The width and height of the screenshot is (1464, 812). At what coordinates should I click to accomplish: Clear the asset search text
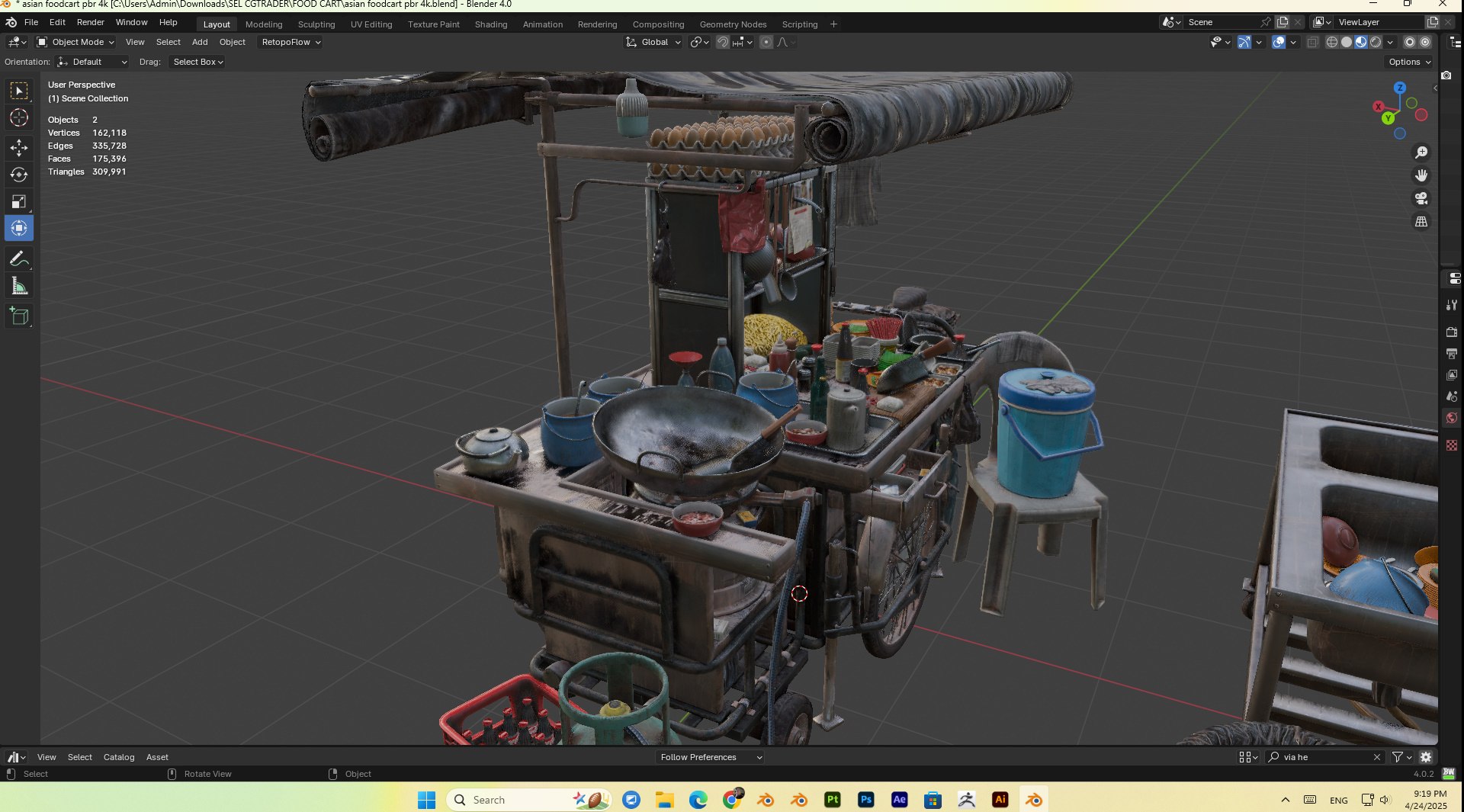pyautogui.click(x=1376, y=757)
